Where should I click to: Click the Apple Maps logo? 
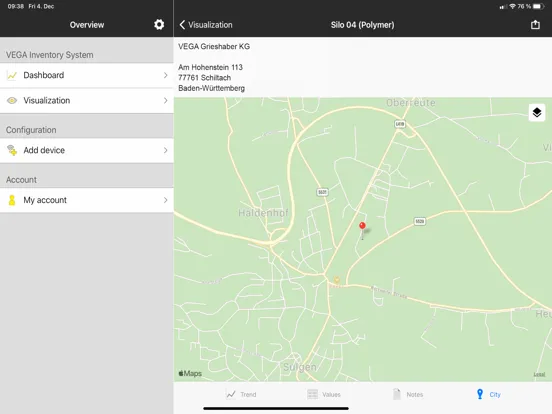click(190, 373)
